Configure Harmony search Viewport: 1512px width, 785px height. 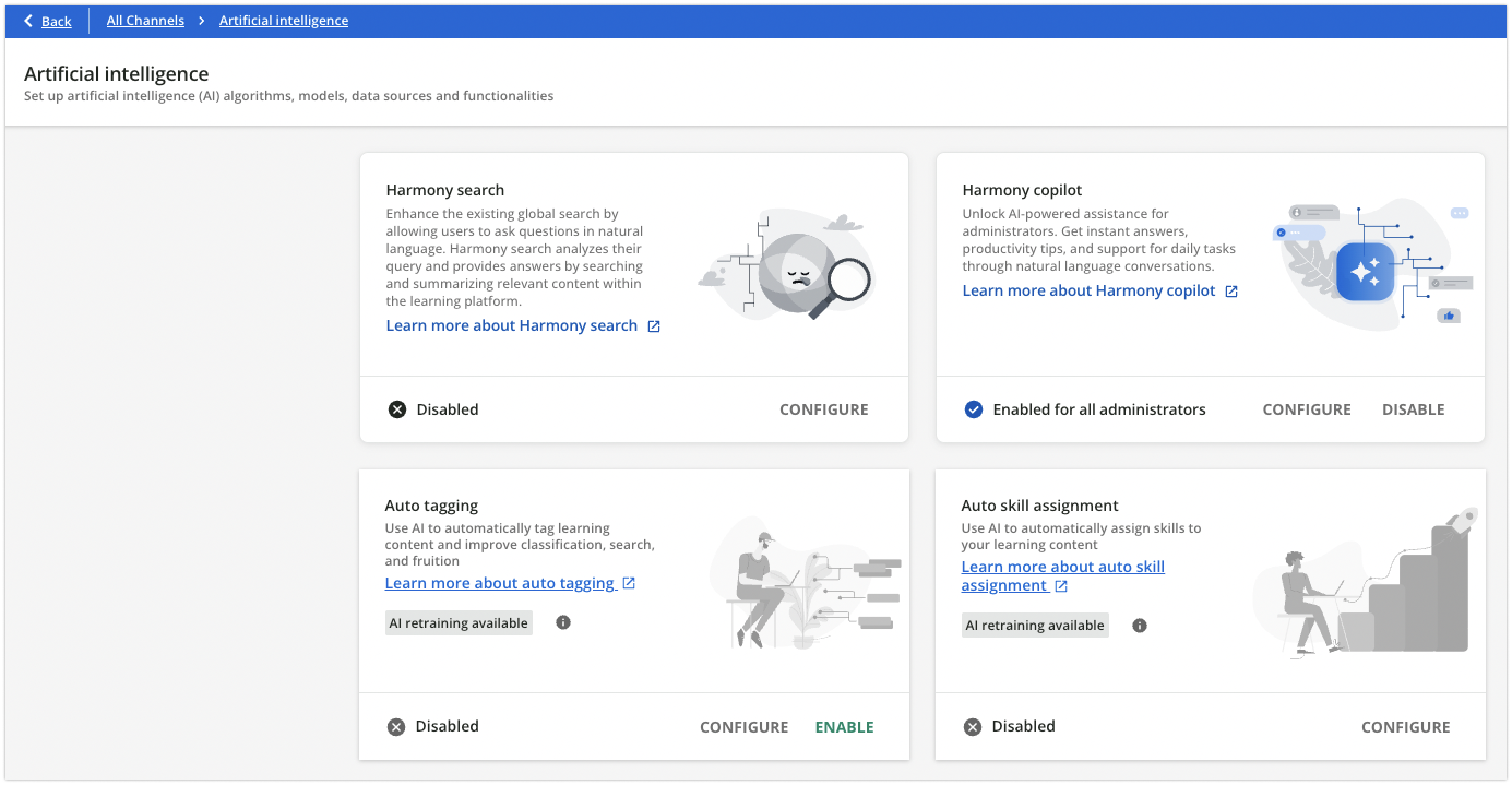[824, 409]
